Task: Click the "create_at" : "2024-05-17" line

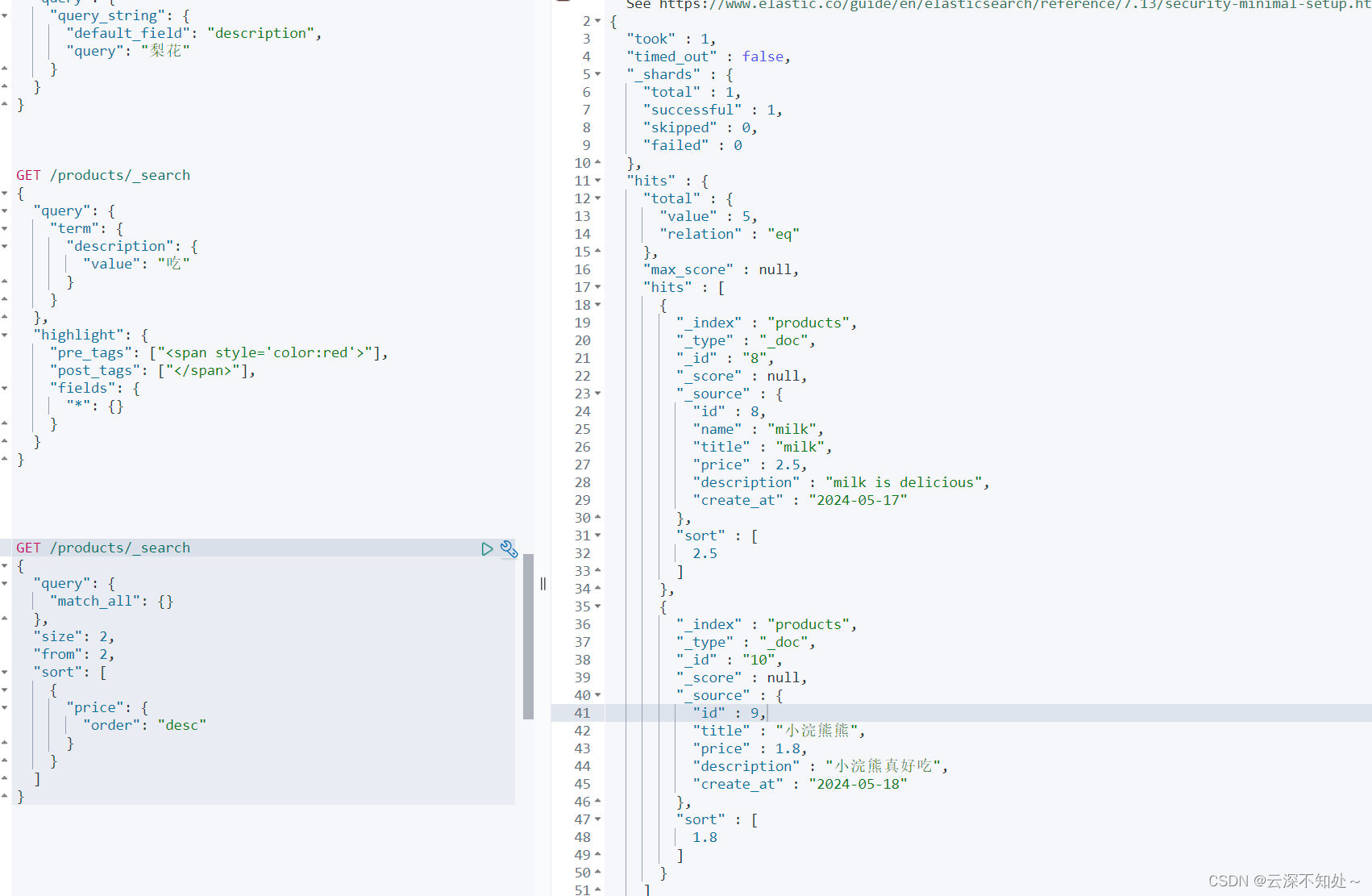Action: tap(800, 500)
